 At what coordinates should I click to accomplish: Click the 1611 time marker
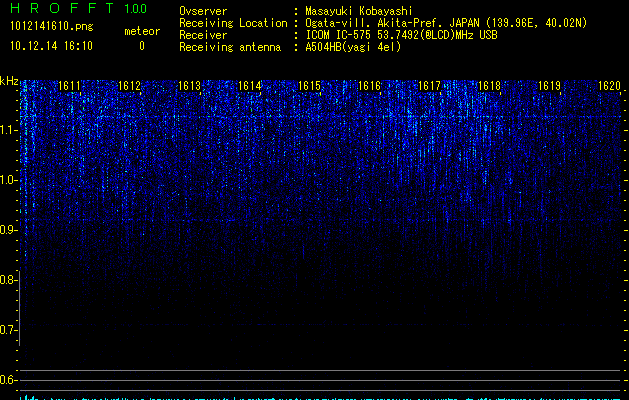(x=69, y=86)
